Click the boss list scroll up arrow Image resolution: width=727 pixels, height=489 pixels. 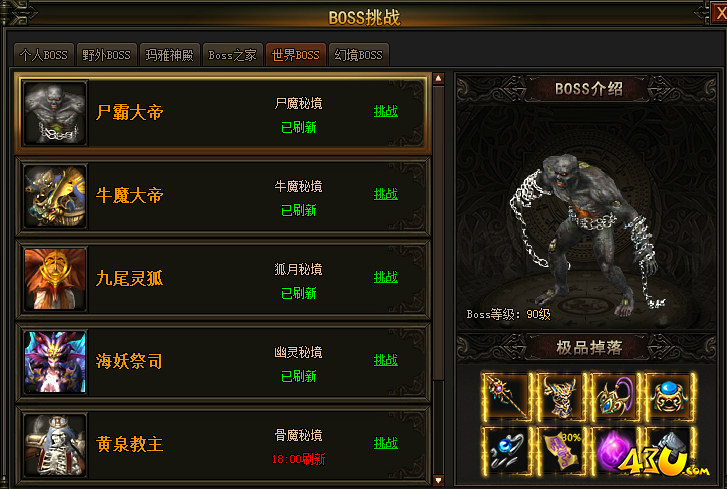coord(438,78)
